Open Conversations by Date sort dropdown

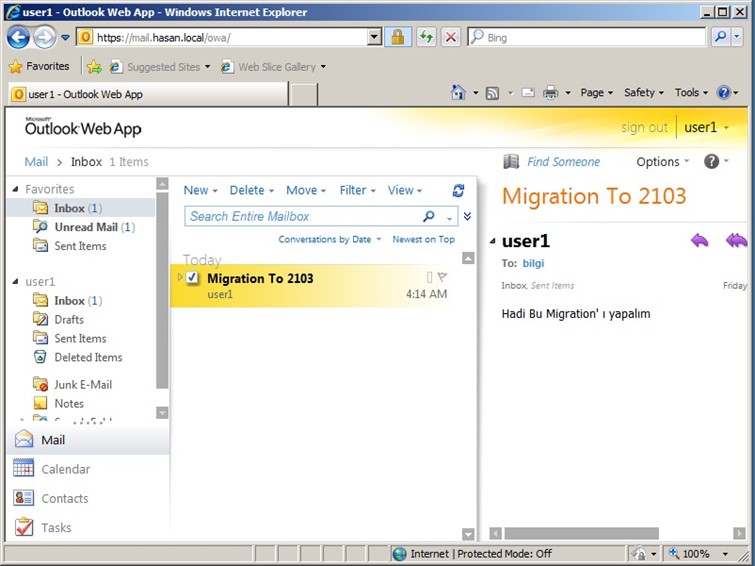tap(330, 239)
